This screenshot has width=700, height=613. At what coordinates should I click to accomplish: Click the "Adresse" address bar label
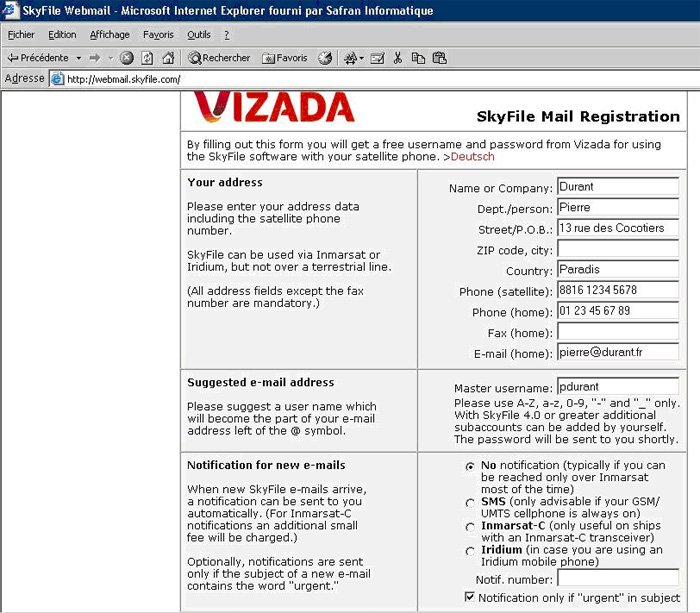click(x=25, y=79)
